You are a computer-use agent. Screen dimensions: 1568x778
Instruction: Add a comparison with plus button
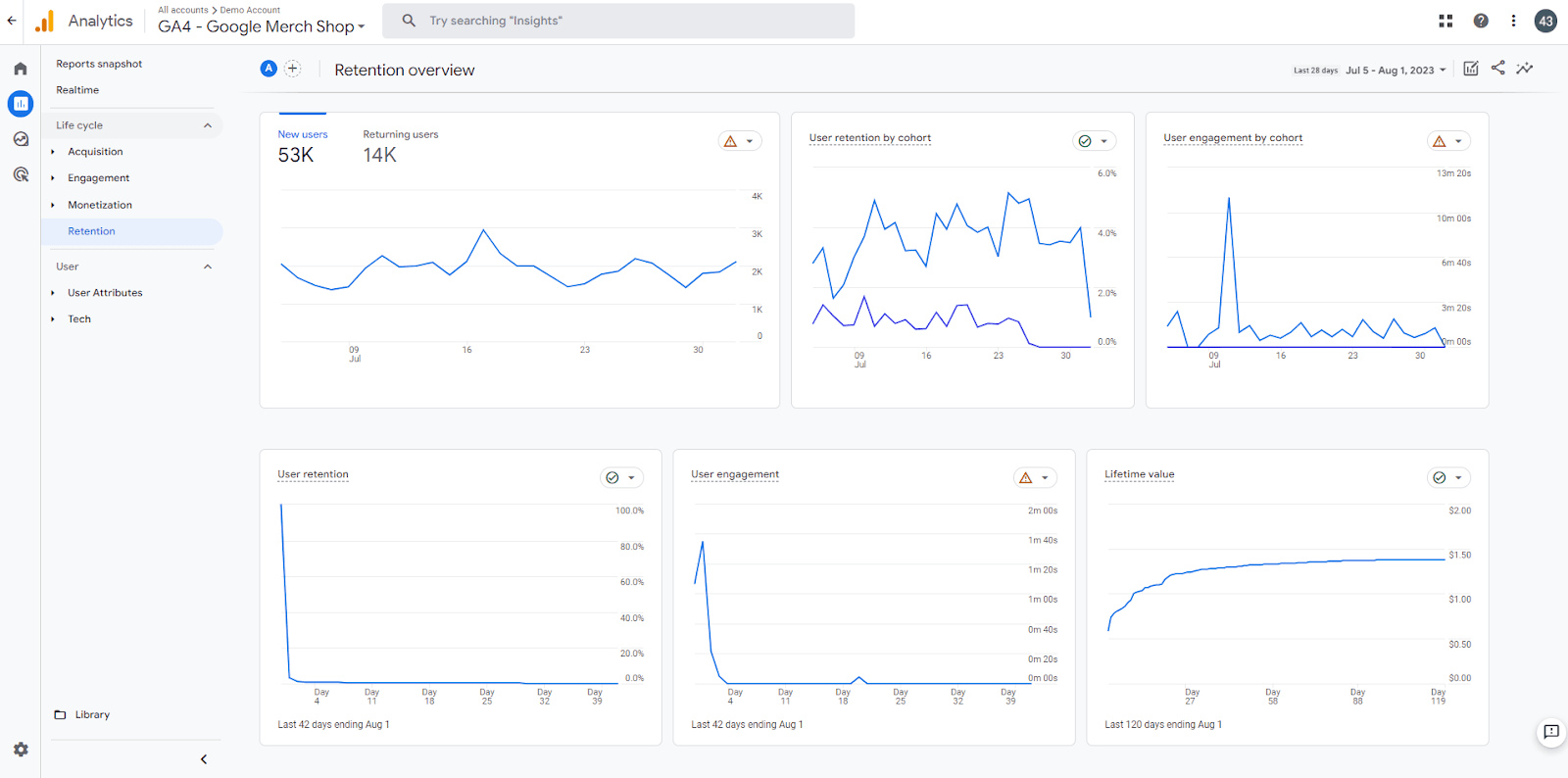[292, 69]
